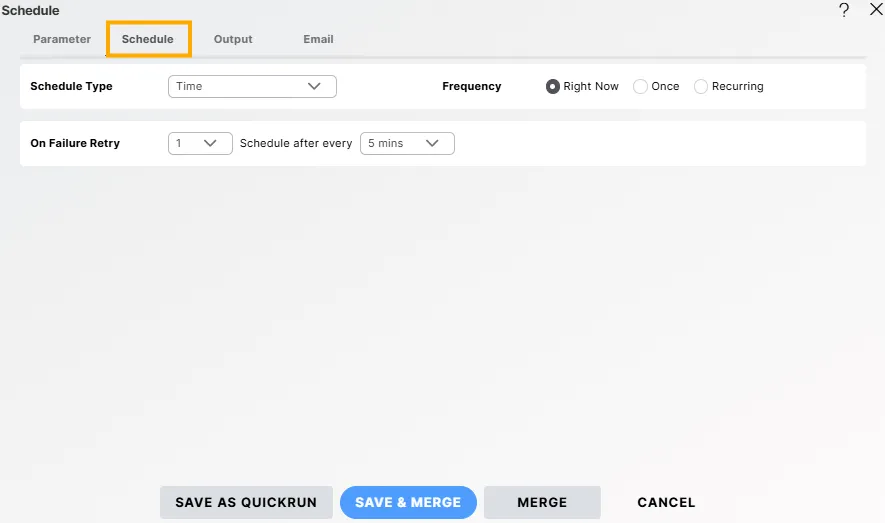Expand the Schedule Type dropdown showing Time
The height and width of the screenshot is (523, 885).
pos(252,86)
